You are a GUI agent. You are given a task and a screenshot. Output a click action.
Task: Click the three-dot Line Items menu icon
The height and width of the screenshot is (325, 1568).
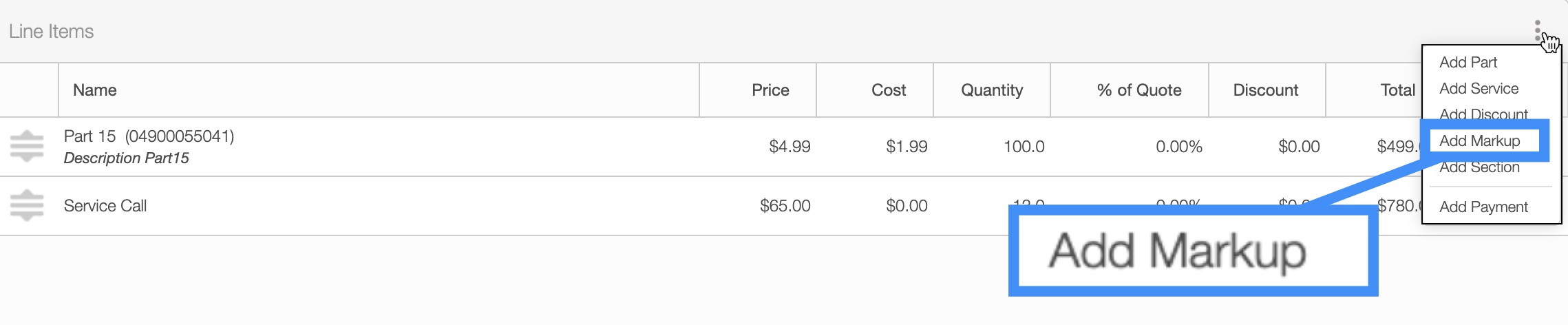[1537, 30]
